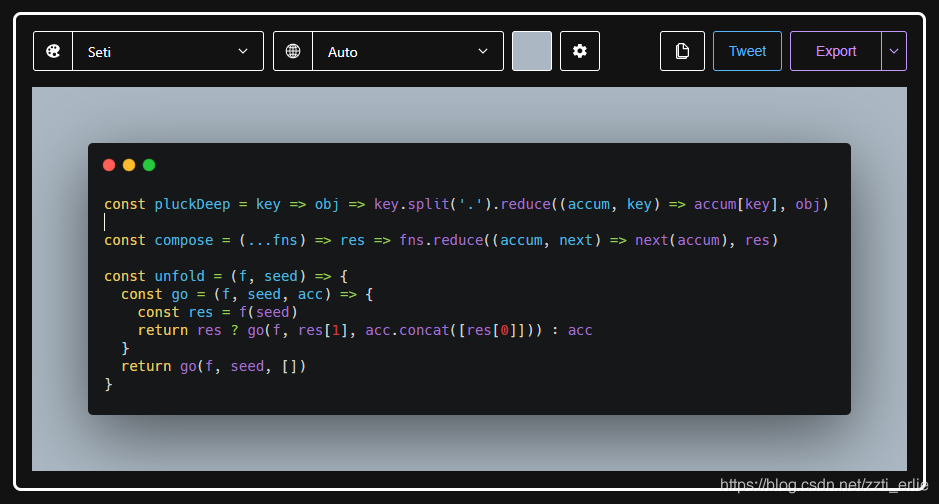
Task: Click the theme palette icon
Action: pos(54,51)
